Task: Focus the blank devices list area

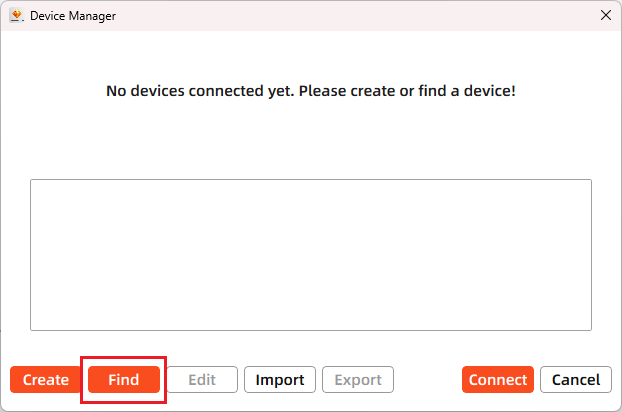Action: click(x=310, y=254)
